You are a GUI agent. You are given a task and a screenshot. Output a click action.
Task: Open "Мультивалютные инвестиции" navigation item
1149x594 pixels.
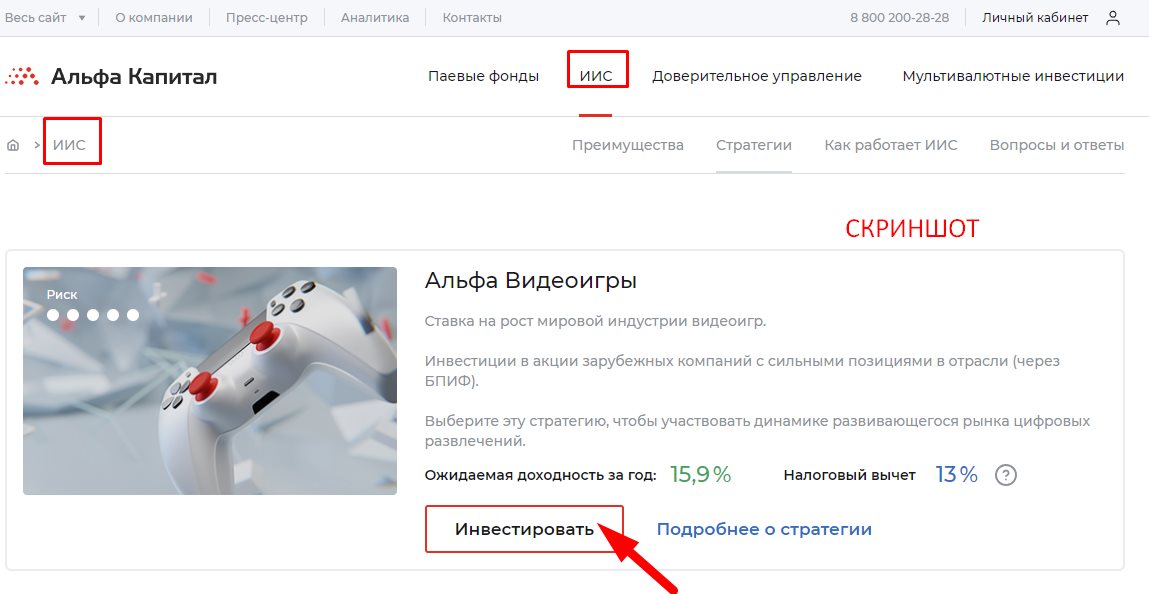[1013, 76]
